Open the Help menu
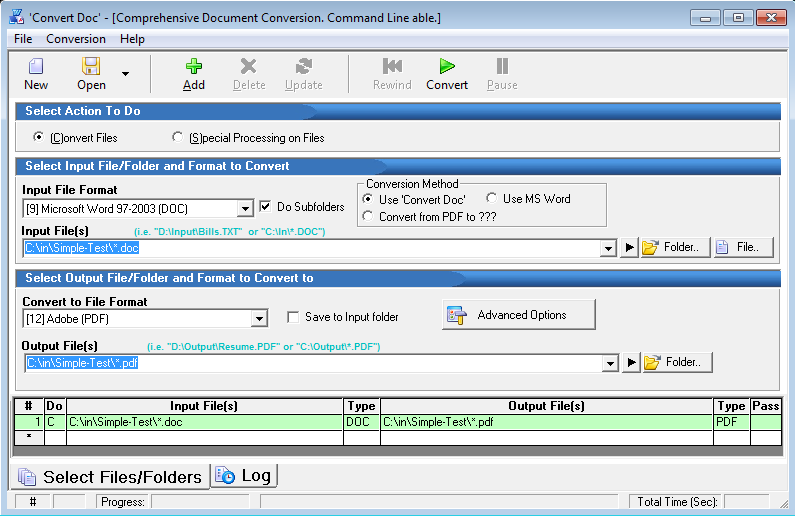Image resolution: width=795 pixels, height=516 pixels. 132,39
